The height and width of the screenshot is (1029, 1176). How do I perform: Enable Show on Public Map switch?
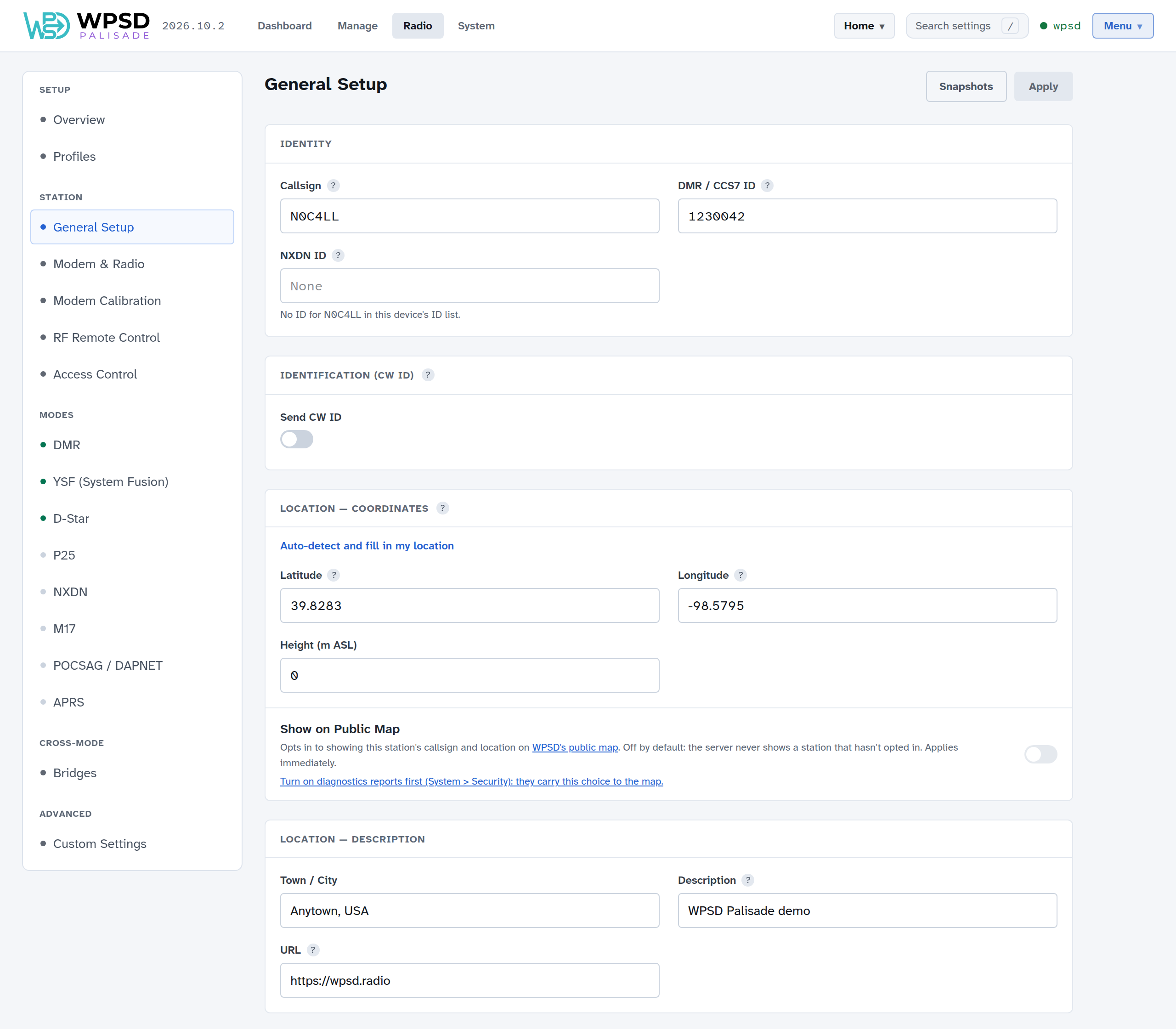(x=1040, y=754)
